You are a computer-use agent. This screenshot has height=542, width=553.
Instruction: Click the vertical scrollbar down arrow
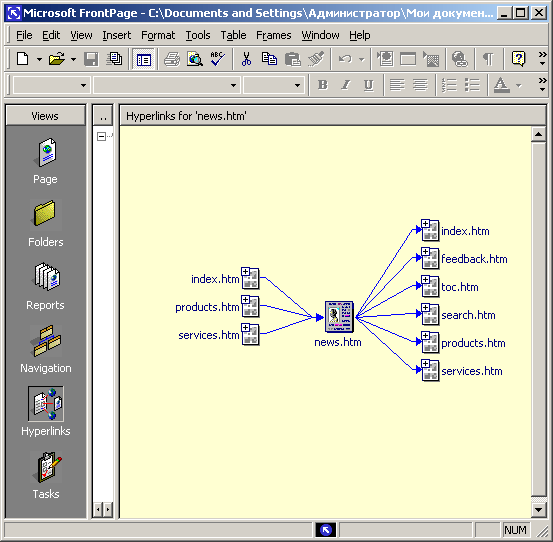pos(538,510)
